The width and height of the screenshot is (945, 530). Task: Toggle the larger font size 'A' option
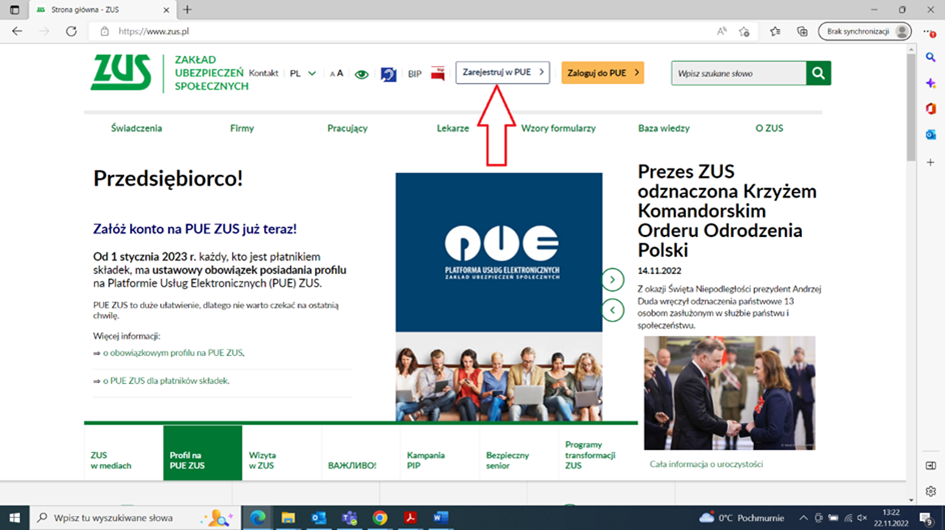(340, 73)
